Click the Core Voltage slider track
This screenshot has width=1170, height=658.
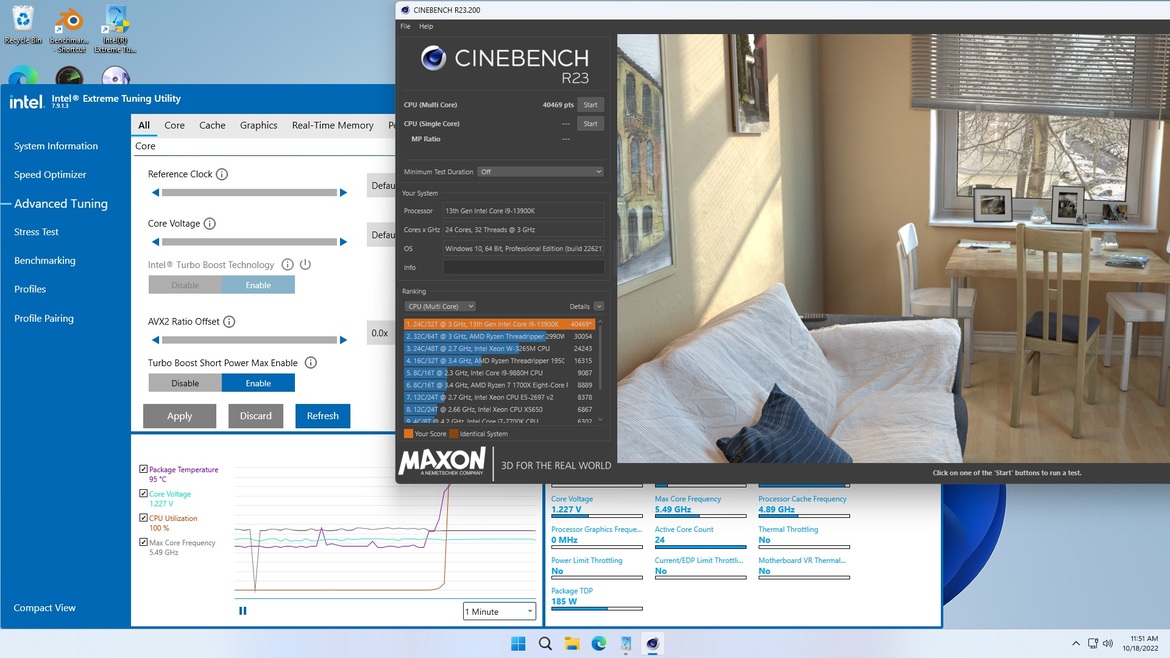click(x=249, y=242)
